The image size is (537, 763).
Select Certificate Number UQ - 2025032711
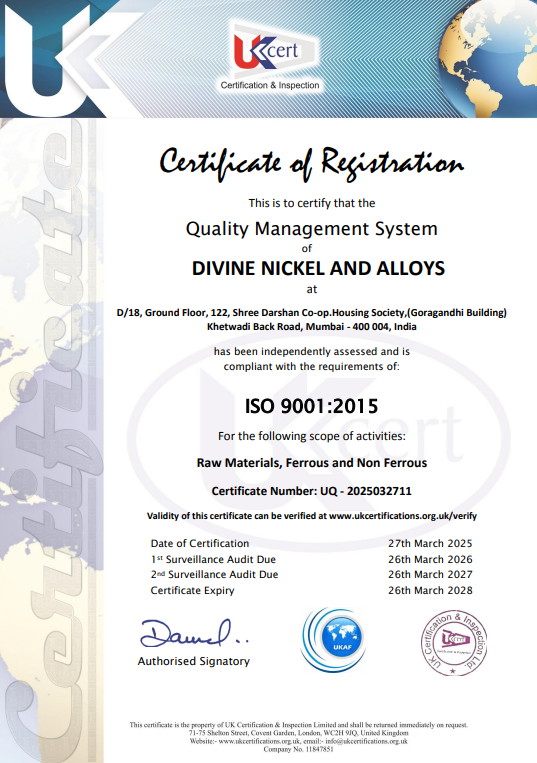pos(311,491)
